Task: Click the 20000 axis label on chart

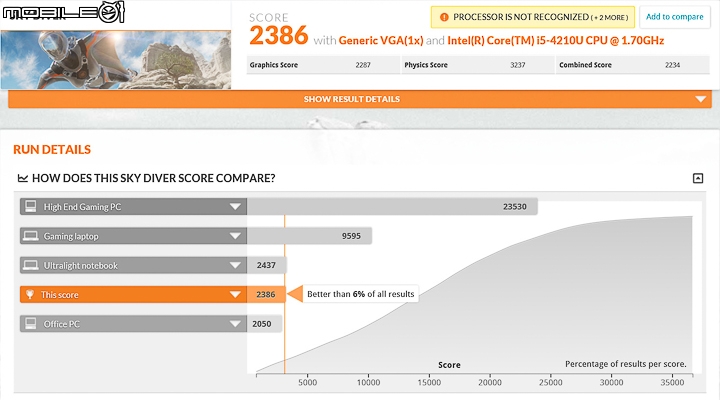Action: pyautogui.click(x=489, y=383)
